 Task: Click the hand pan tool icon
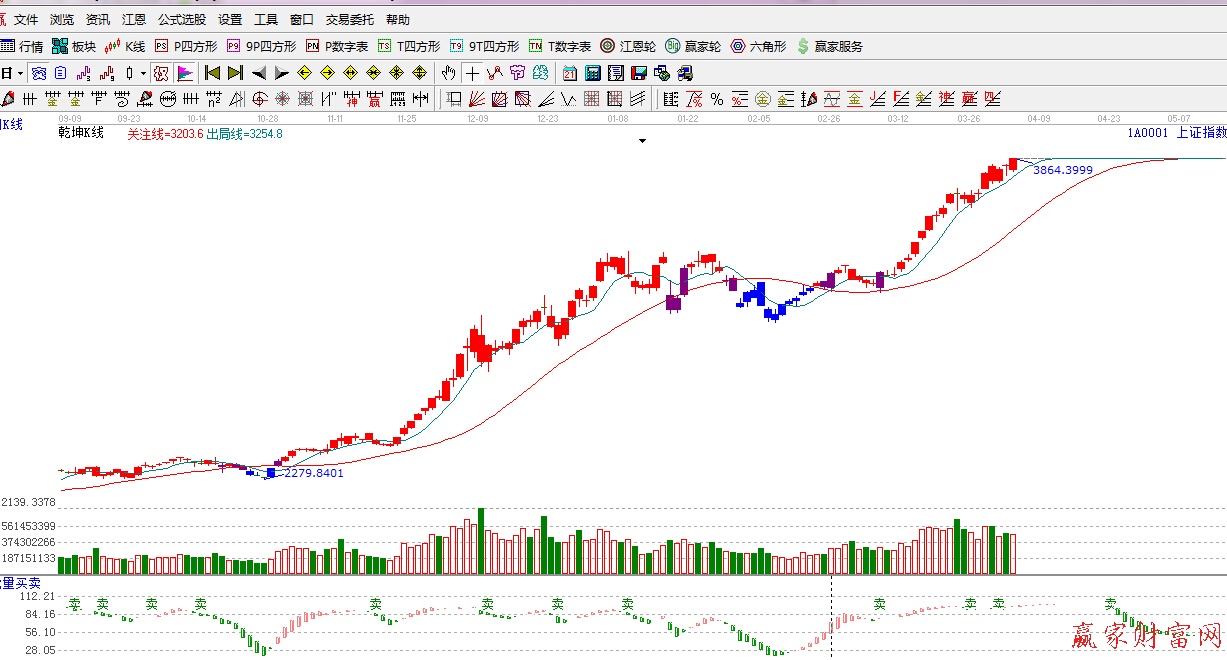[x=449, y=73]
